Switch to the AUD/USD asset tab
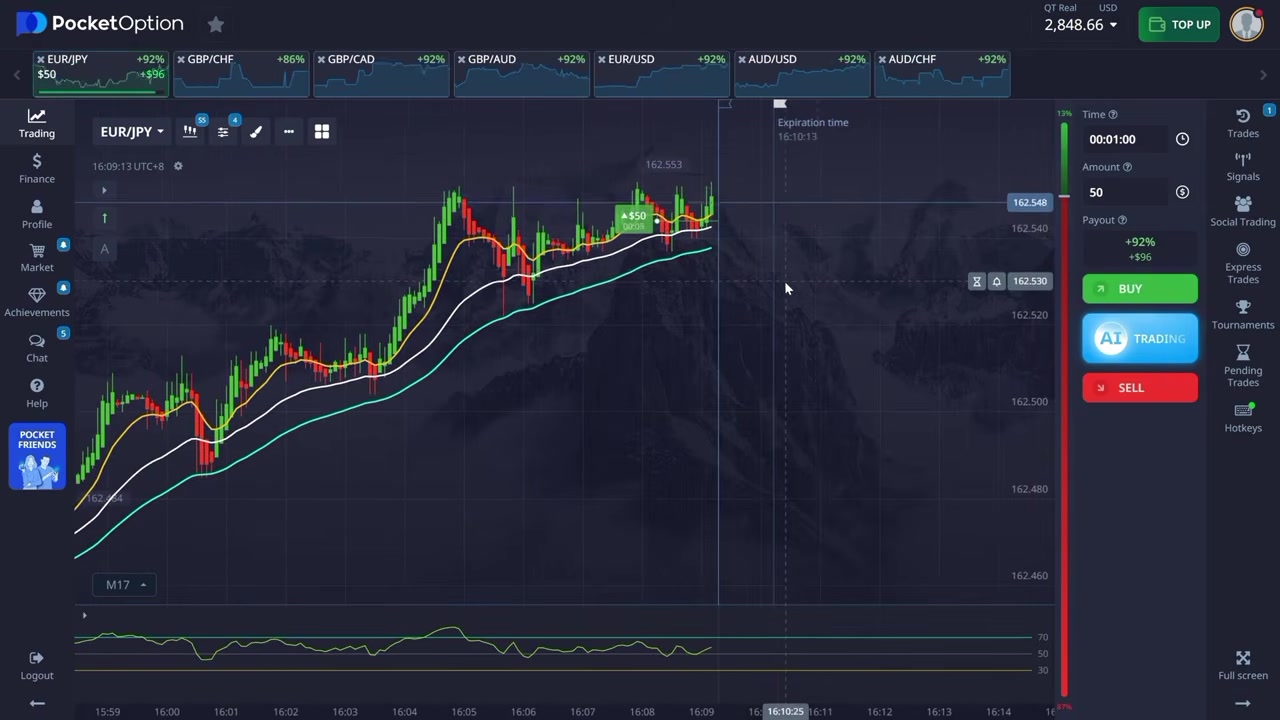The width and height of the screenshot is (1280, 720). pos(801,74)
